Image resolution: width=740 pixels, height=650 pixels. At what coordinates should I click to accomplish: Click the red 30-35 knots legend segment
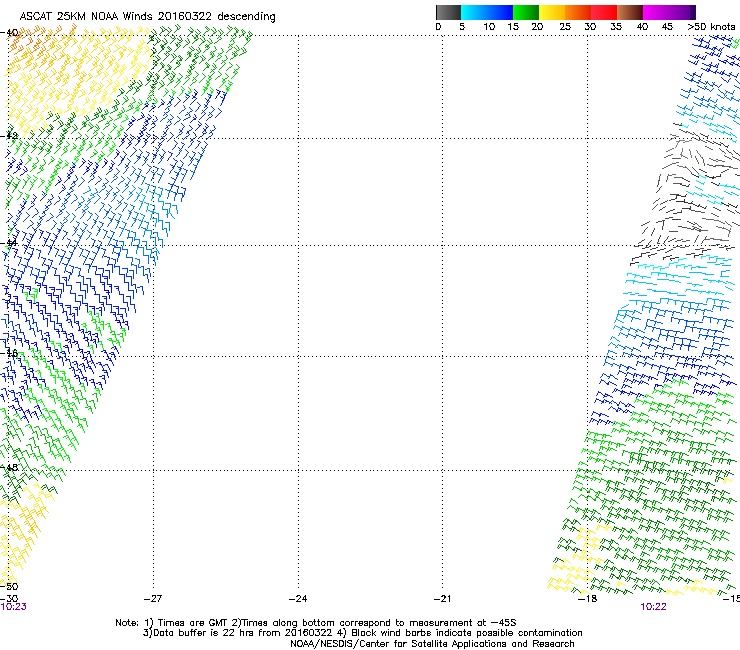[604, 12]
